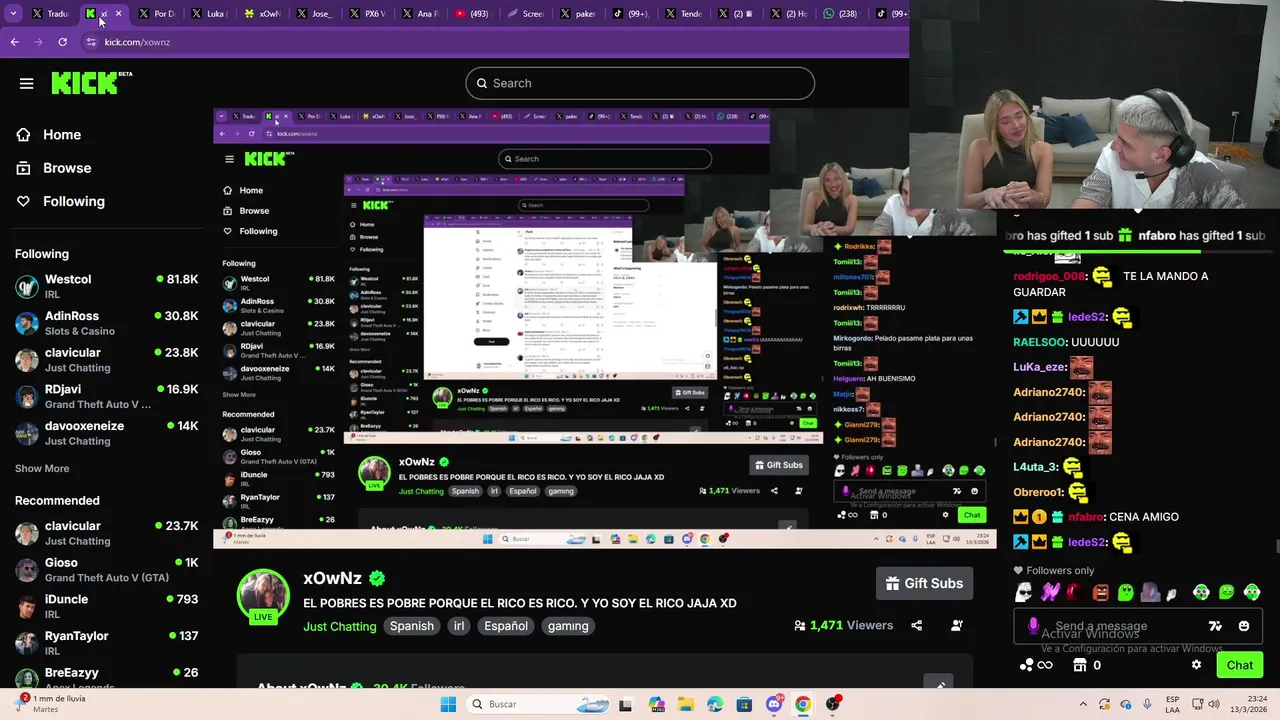Open OBS Studio from the taskbar
Screen dimensions: 1280x720
pyautogui.click(x=832, y=704)
